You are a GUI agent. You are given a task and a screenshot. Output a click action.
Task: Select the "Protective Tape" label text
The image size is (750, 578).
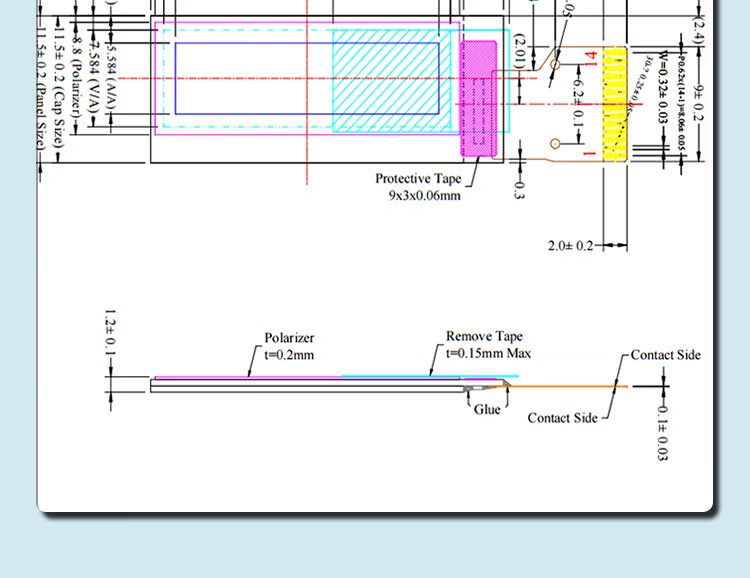pyautogui.click(x=418, y=179)
